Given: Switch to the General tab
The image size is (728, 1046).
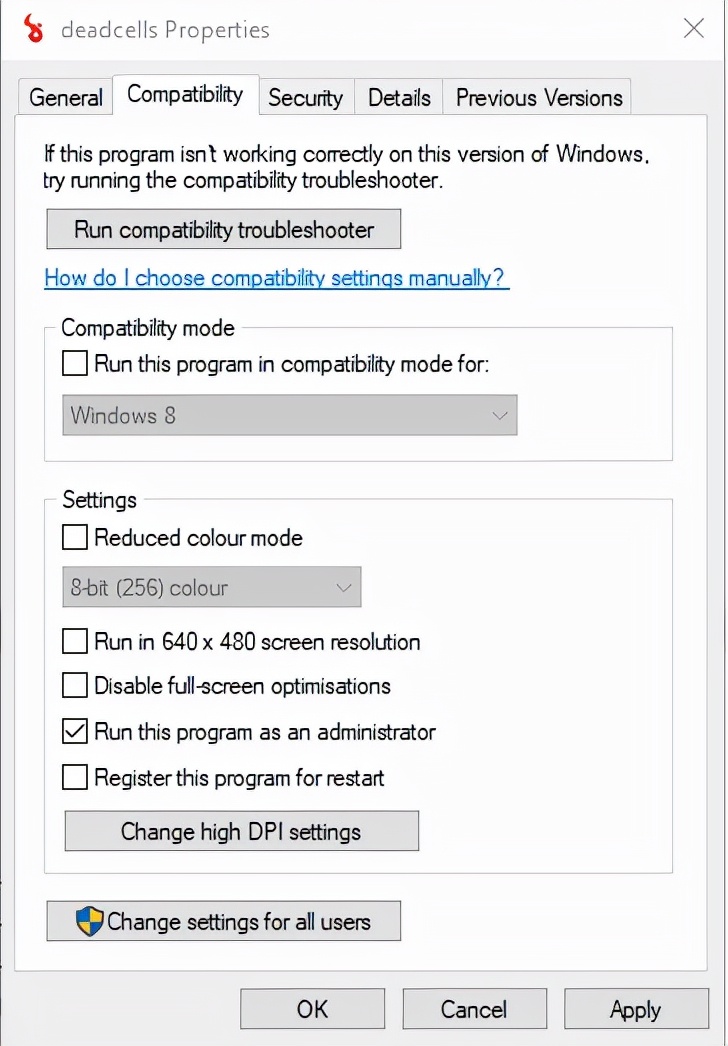Looking at the screenshot, I should (66, 98).
